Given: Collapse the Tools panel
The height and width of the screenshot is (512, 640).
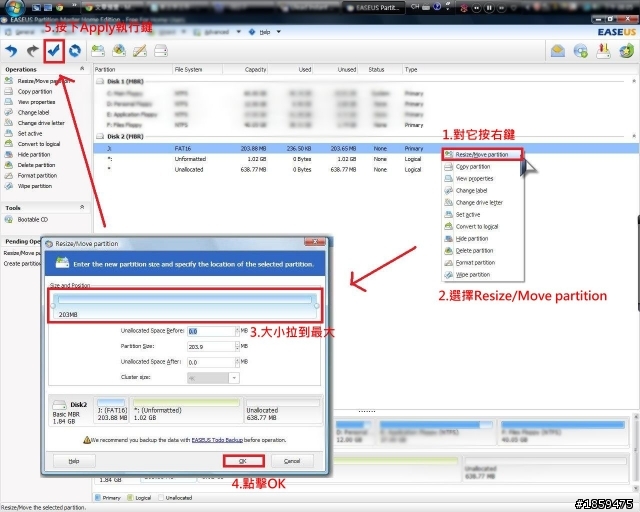Looking at the screenshot, I should (82, 207).
